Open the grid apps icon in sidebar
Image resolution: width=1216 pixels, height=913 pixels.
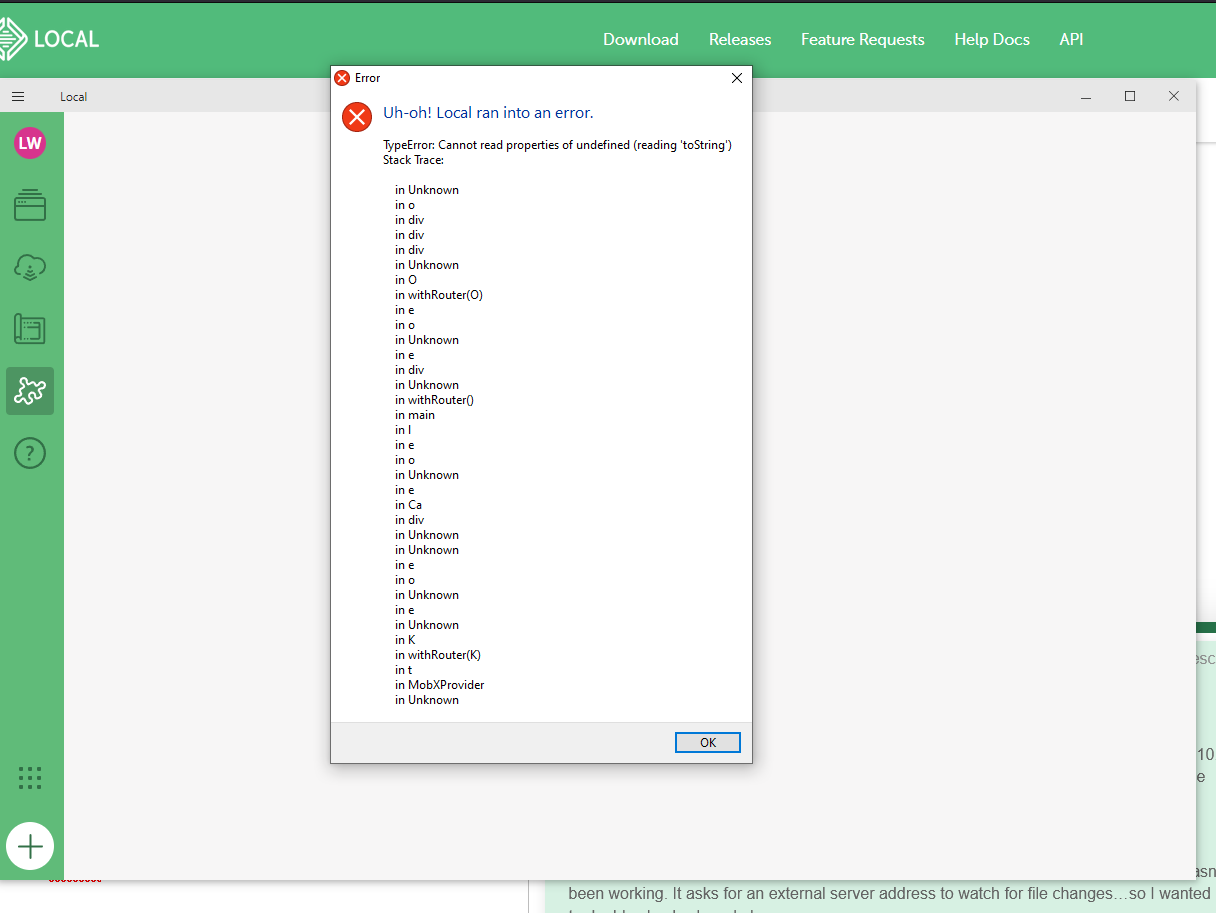30,778
